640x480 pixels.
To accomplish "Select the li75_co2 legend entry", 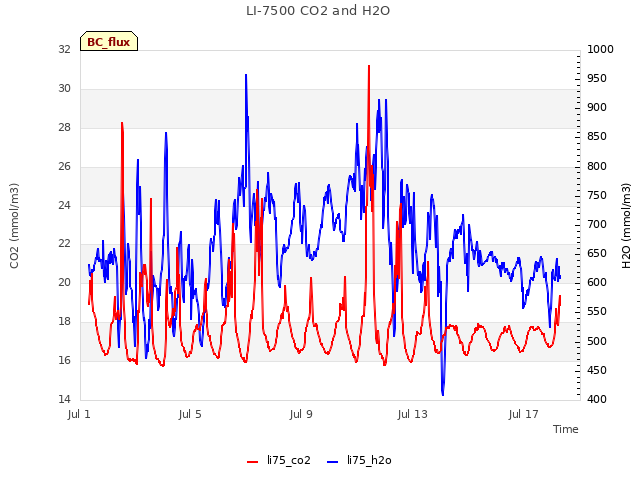I will (279, 460).
